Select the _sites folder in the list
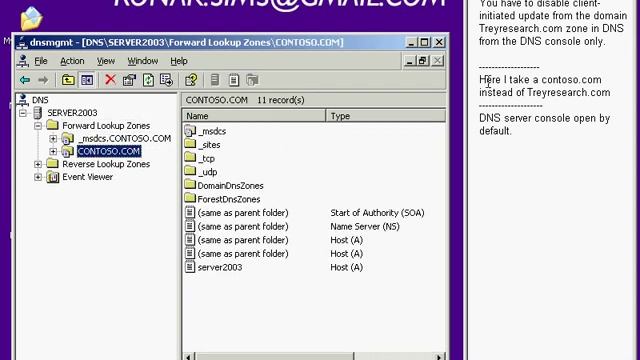 tap(209, 145)
